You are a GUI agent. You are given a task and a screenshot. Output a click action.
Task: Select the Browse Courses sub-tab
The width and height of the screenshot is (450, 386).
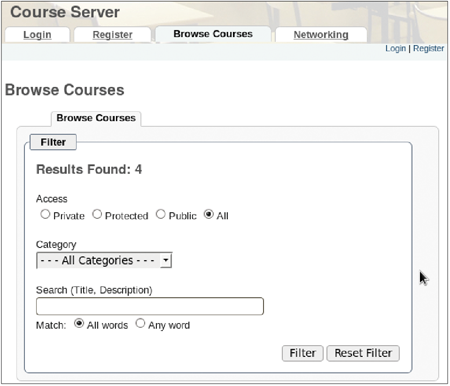pos(96,118)
